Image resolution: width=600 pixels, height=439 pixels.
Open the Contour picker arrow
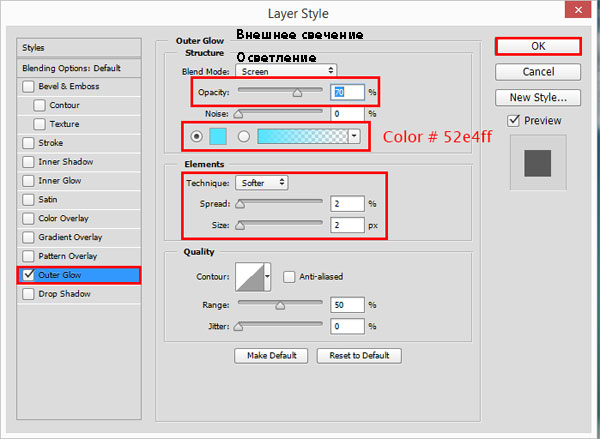point(267,276)
